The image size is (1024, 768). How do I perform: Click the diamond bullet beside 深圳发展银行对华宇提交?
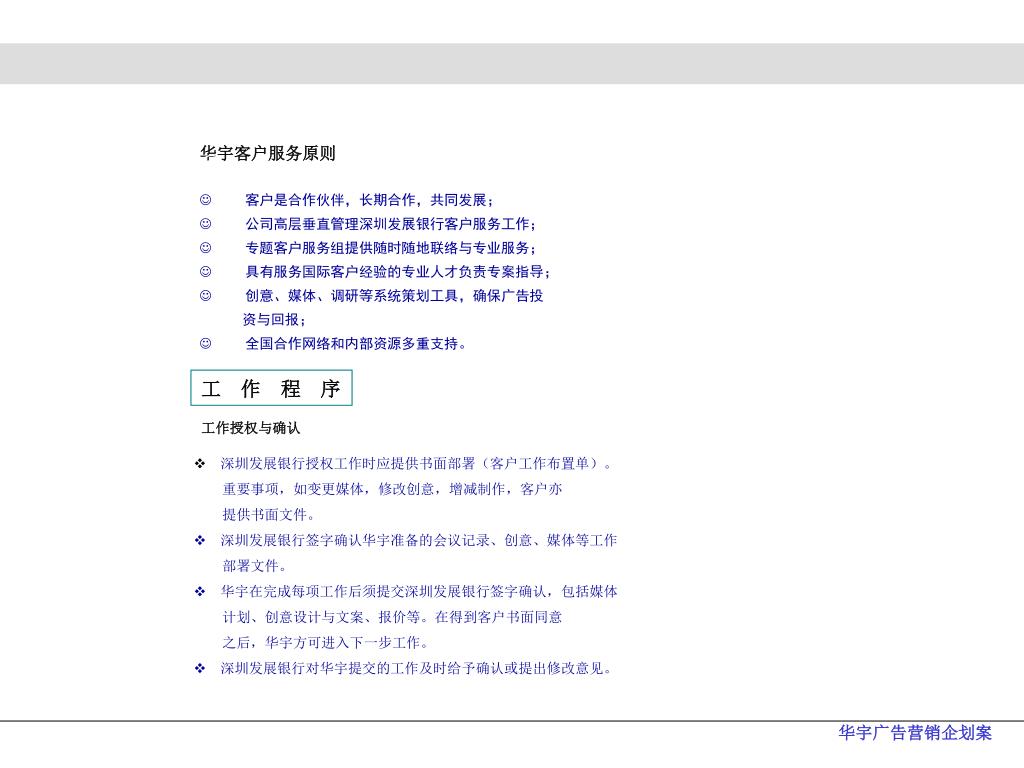pos(200,668)
